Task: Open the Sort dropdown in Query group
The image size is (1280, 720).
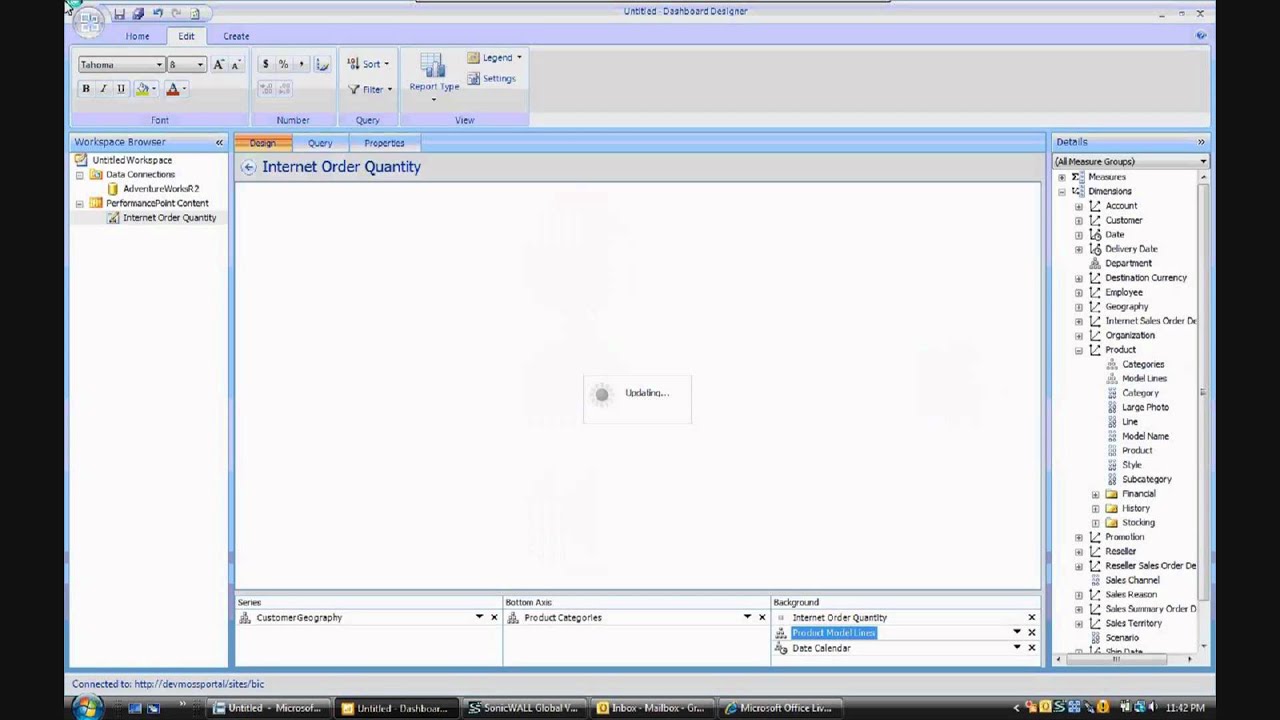Action: click(x=368, y=64)
